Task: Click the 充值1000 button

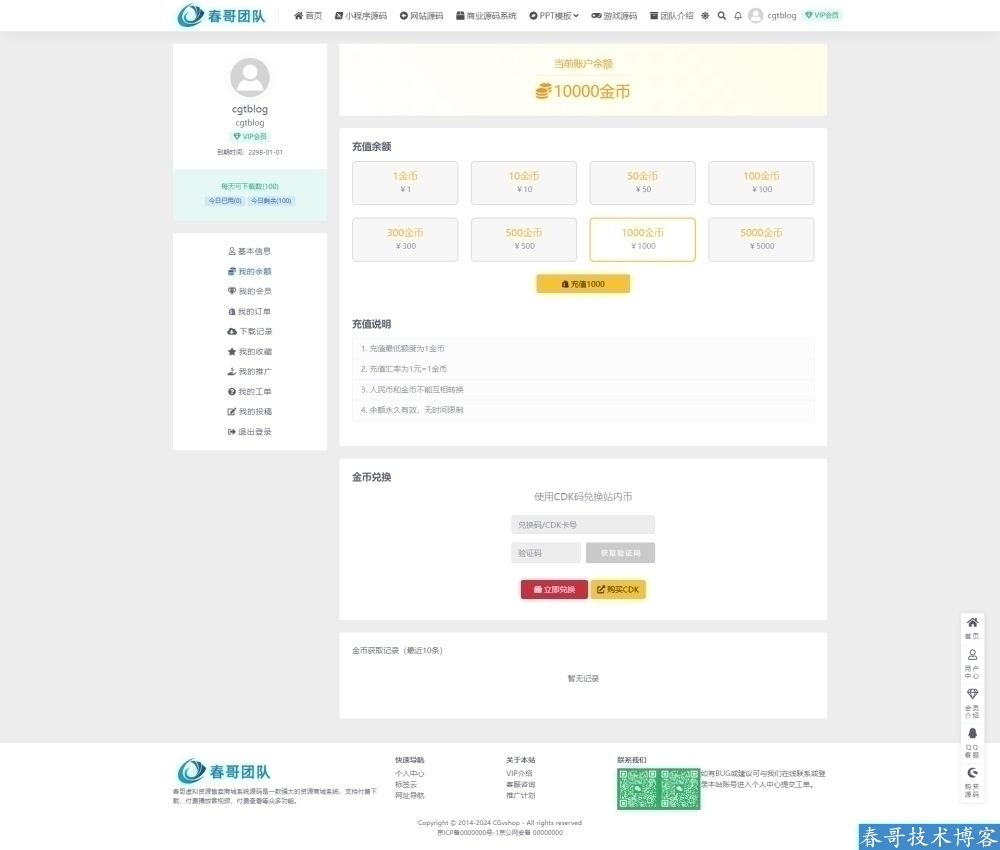Action: pyautogui.click(x=583, y=284)
